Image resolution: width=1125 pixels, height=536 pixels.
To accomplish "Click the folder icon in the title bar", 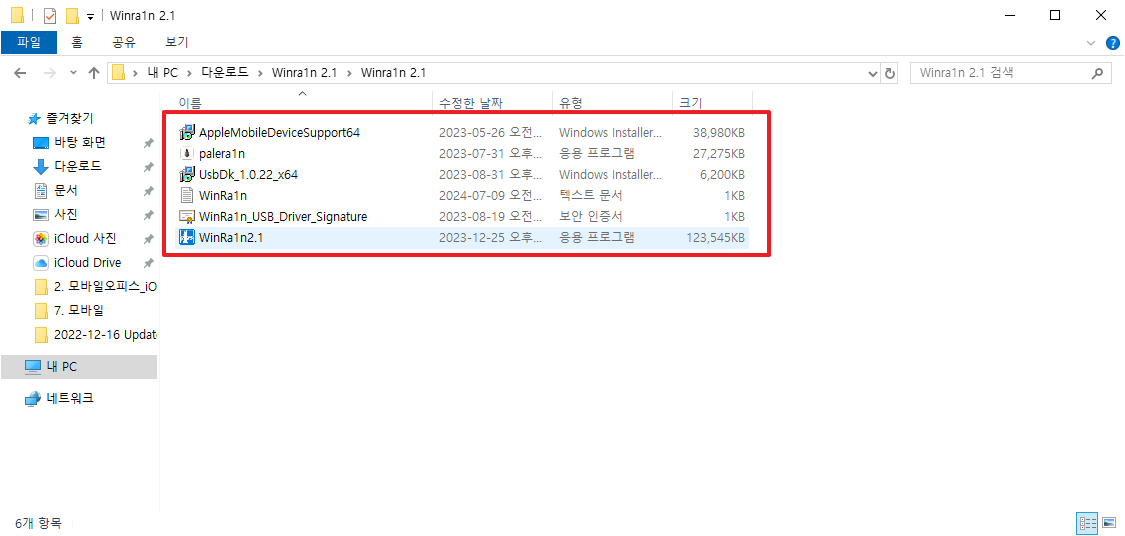I will [x=17, y=15].
